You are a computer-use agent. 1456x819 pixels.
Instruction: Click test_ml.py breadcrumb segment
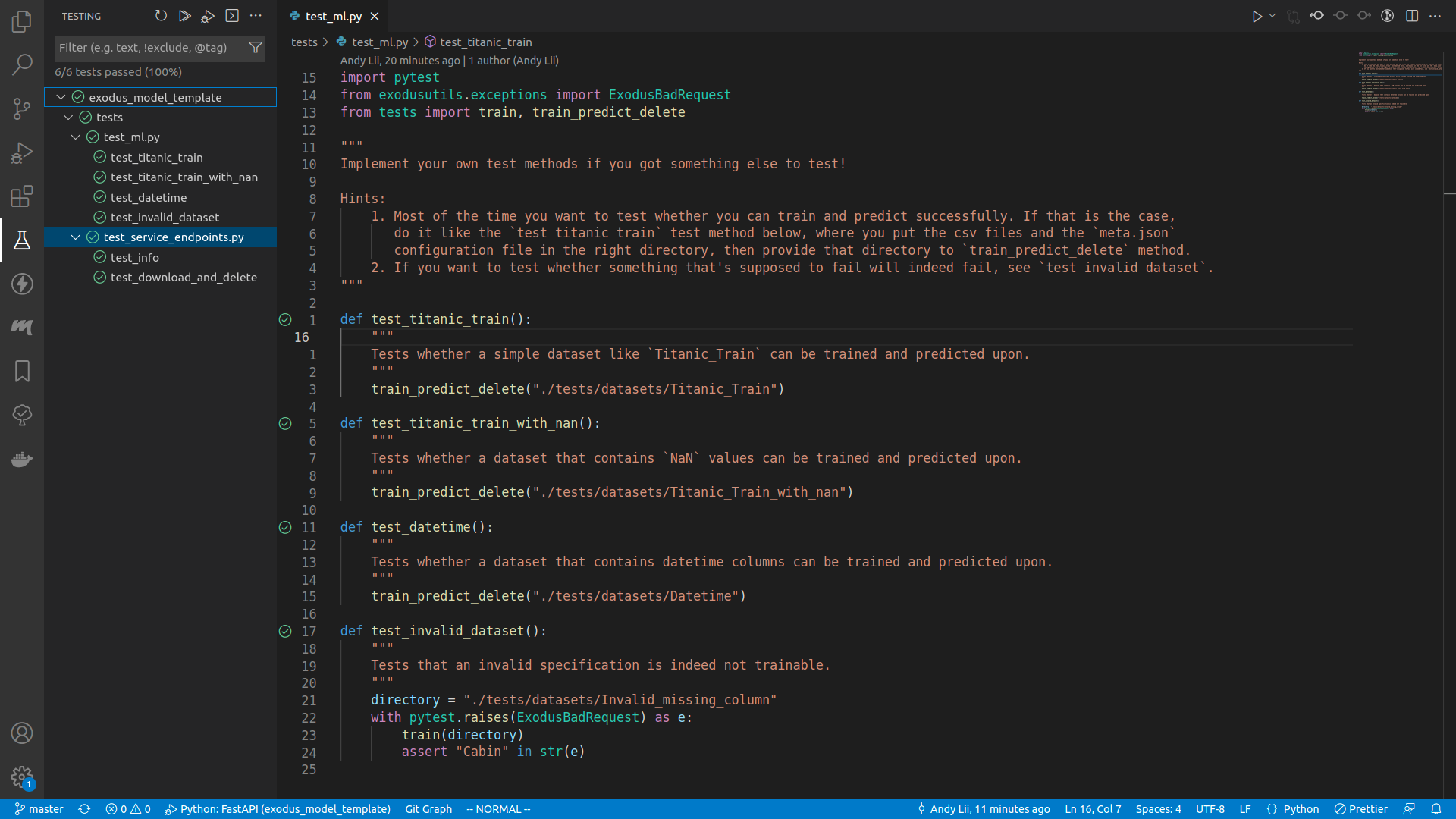380,42
